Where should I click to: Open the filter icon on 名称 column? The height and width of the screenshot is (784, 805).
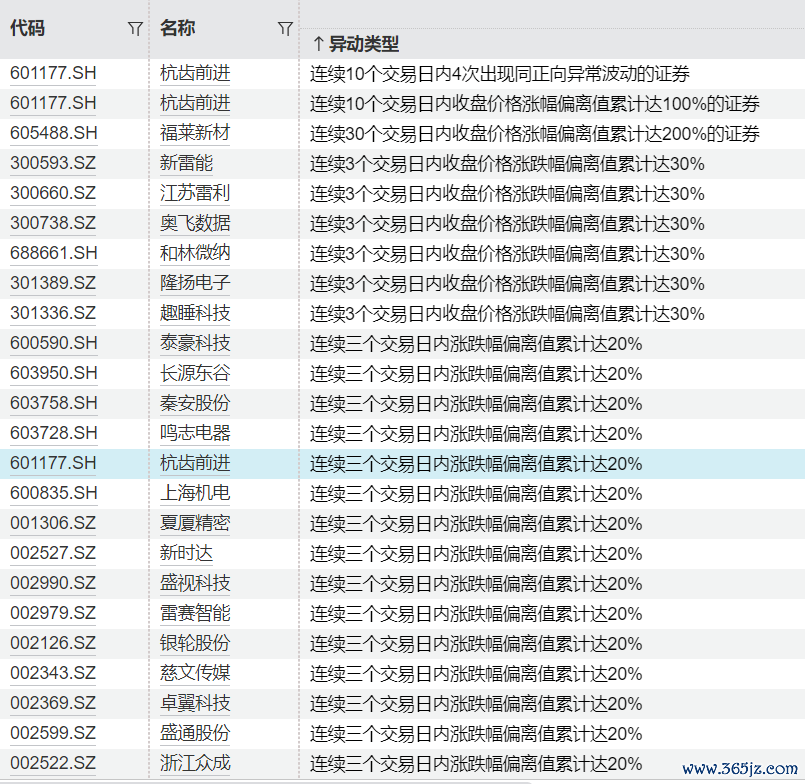[x=285, y=29]
